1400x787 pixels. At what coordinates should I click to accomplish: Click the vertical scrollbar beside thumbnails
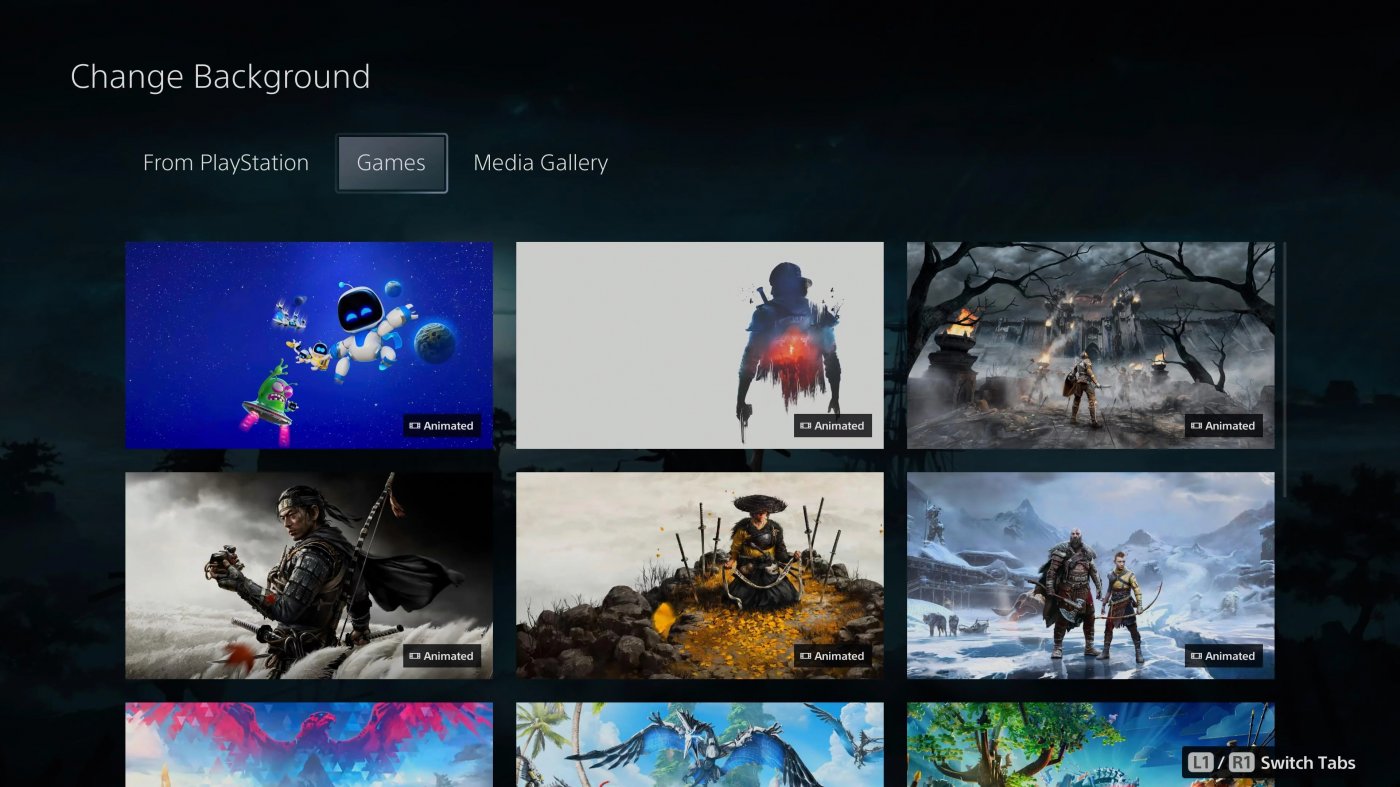(x=1285, y=370)
